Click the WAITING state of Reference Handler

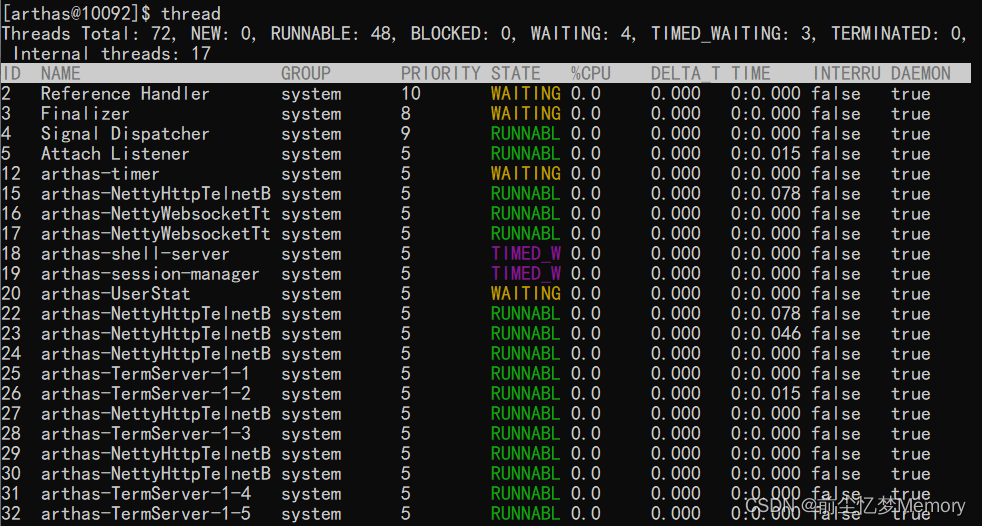click(x=525, y=93)
